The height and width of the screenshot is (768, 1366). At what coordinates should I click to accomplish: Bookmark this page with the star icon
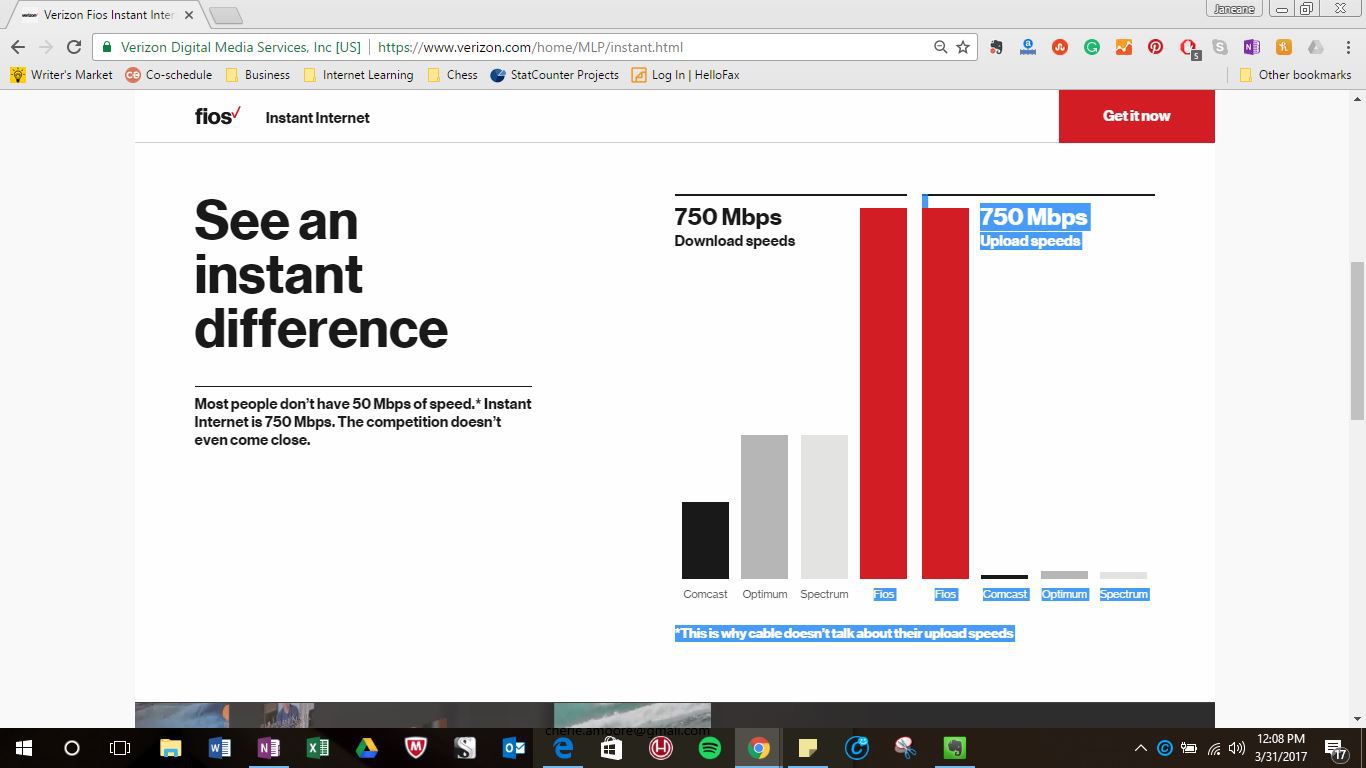(x=963, y=47)
